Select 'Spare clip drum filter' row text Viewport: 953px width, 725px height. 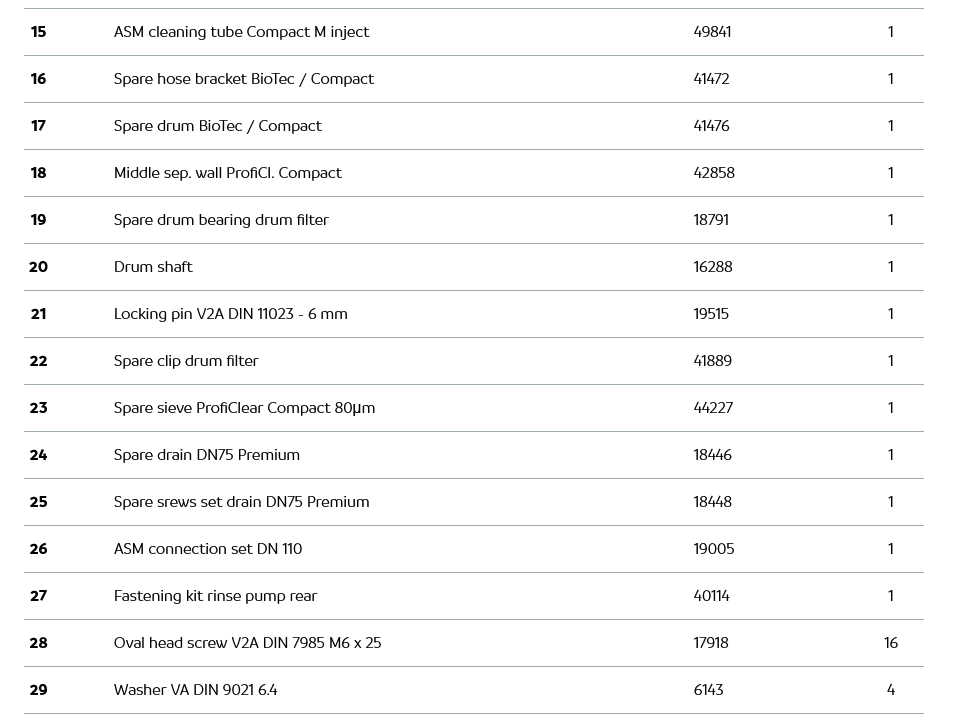[x=186, y=361]
